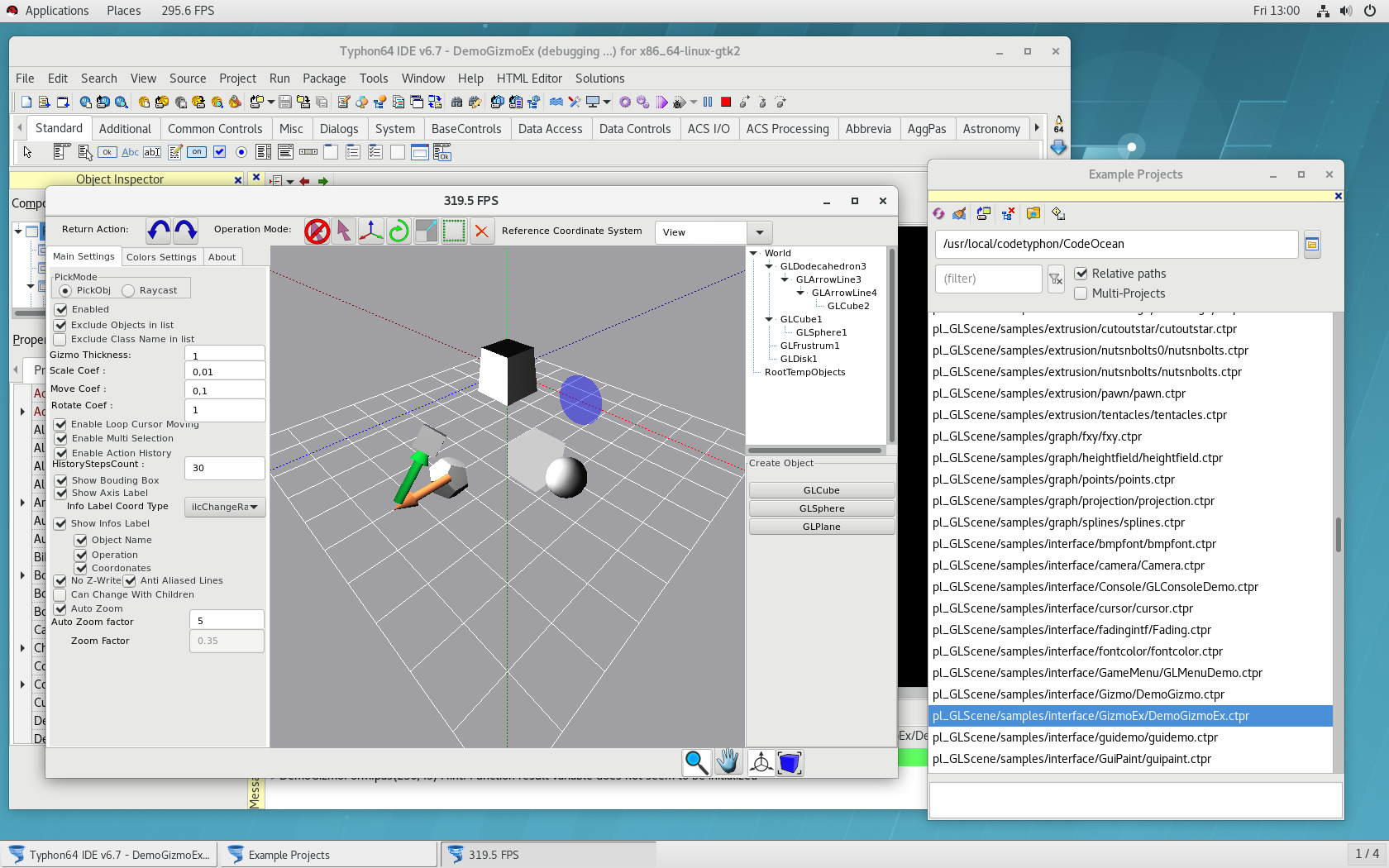Click the Undo return action arrow
The height and width of the screenshot is (868, 1389).
pos(159,231)
